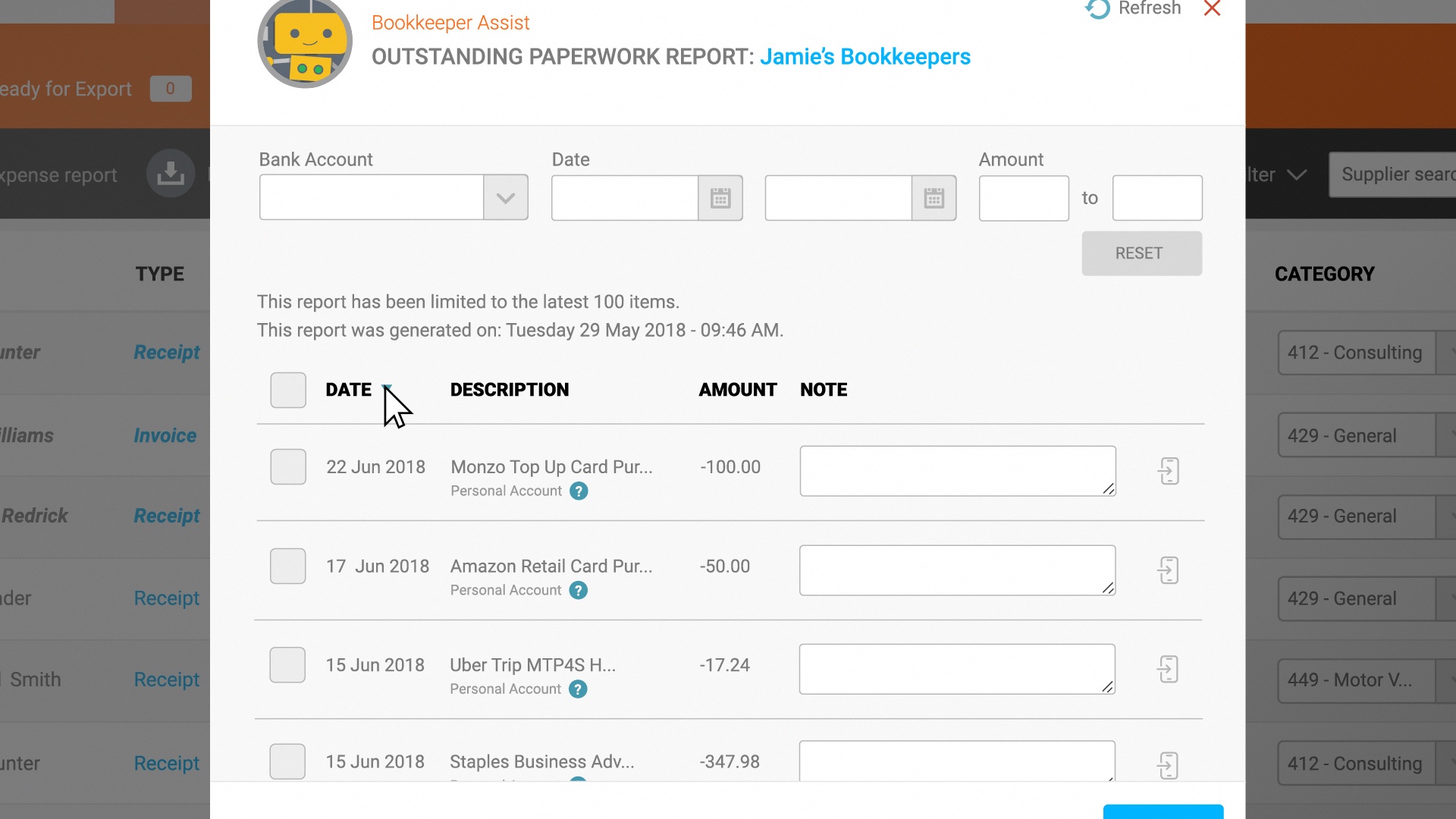Viewport: 1456px width, 819px height.
Task: Tick the select-all header checkbox
Action: click(288, 390)
